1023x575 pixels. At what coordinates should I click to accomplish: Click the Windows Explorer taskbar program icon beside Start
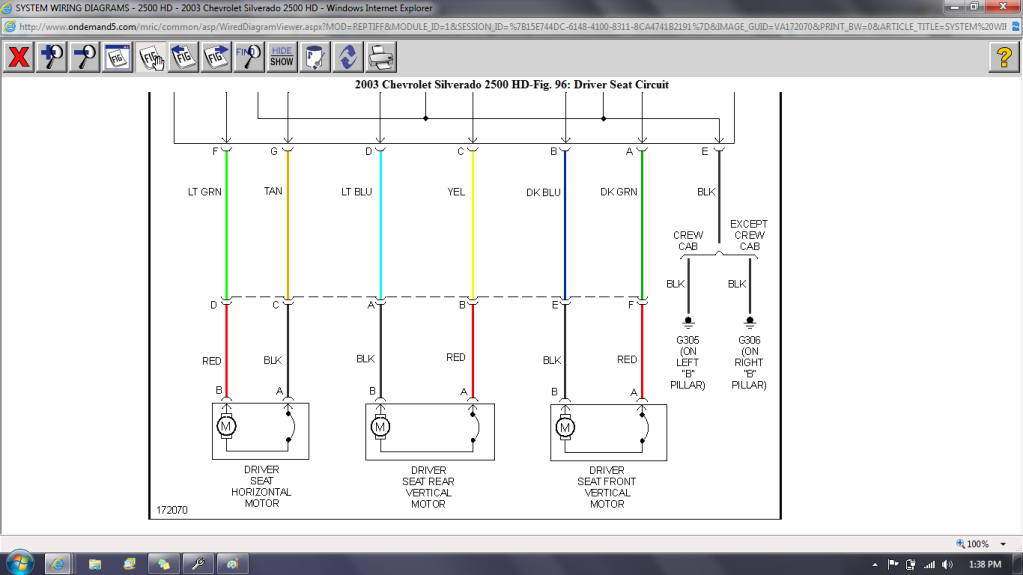95,564
